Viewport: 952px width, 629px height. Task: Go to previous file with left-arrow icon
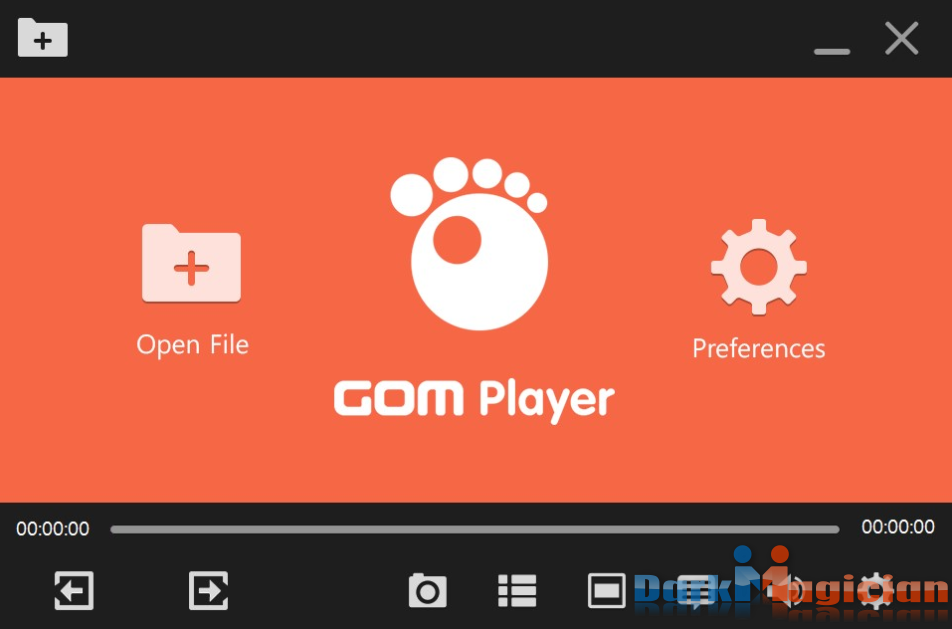(x=74, y=590)
